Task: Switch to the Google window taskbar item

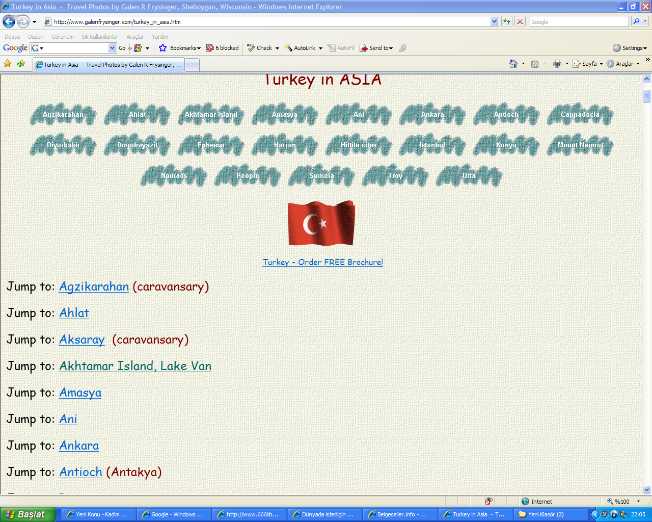Action: 171,515
